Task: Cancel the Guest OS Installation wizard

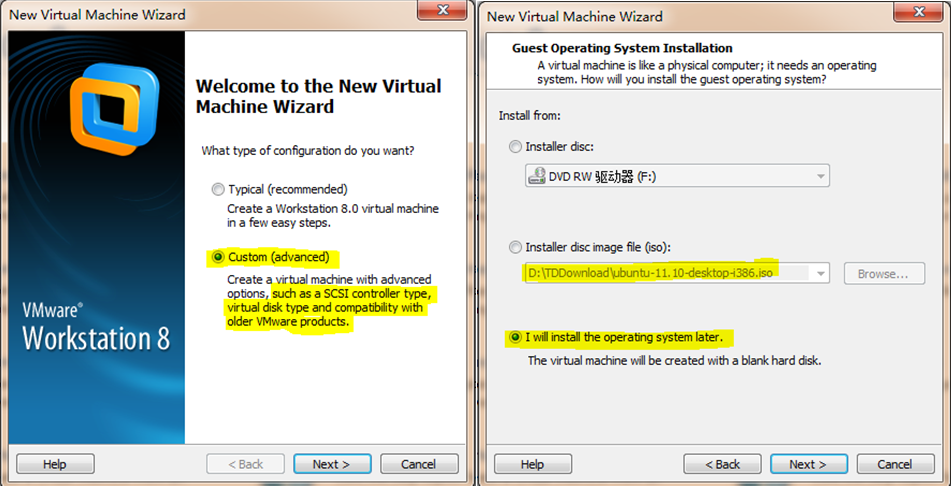Action: coord(895,464)
